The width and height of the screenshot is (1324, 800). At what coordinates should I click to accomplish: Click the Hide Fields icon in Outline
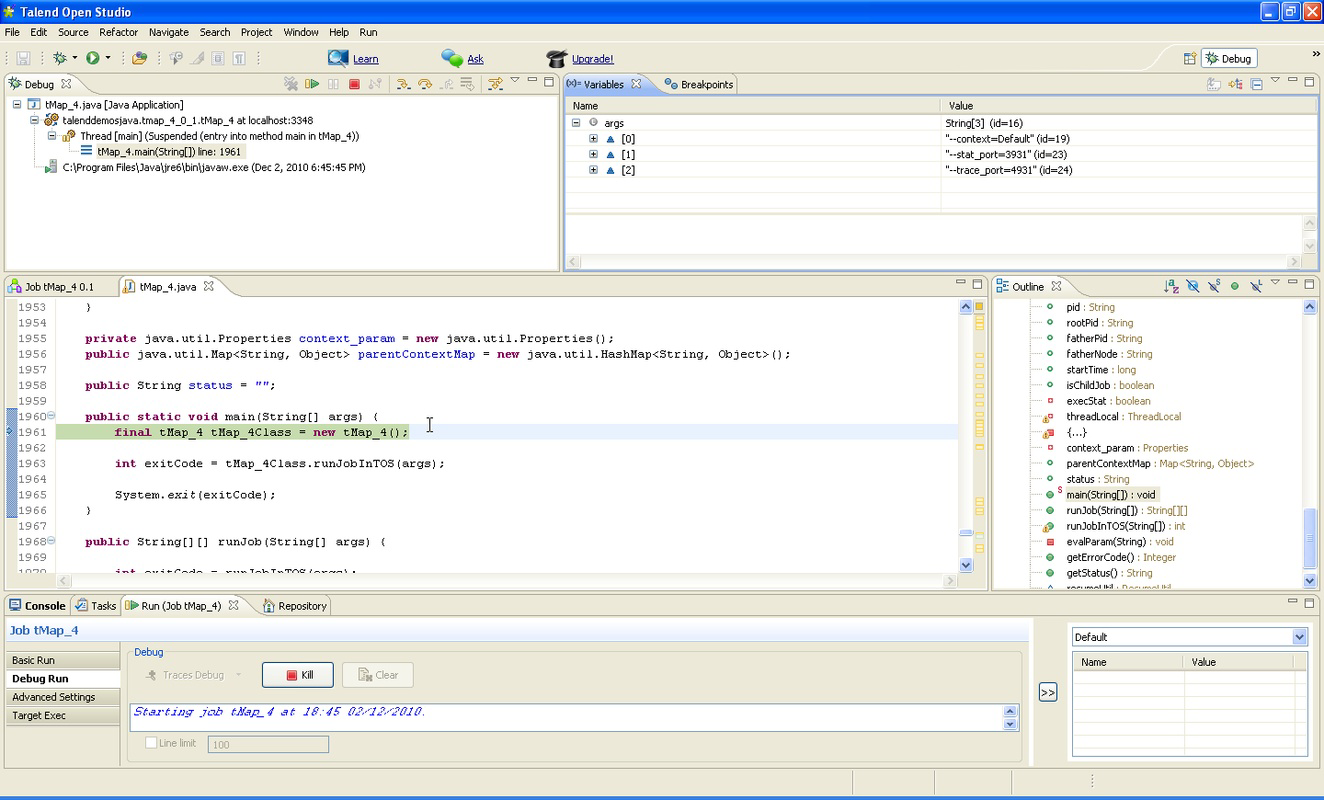click(1192, 286)
